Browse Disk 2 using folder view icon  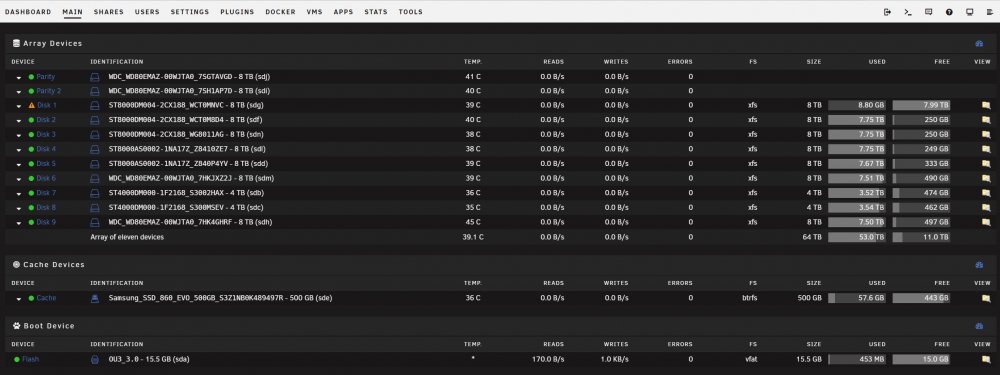tap(985, 120)
